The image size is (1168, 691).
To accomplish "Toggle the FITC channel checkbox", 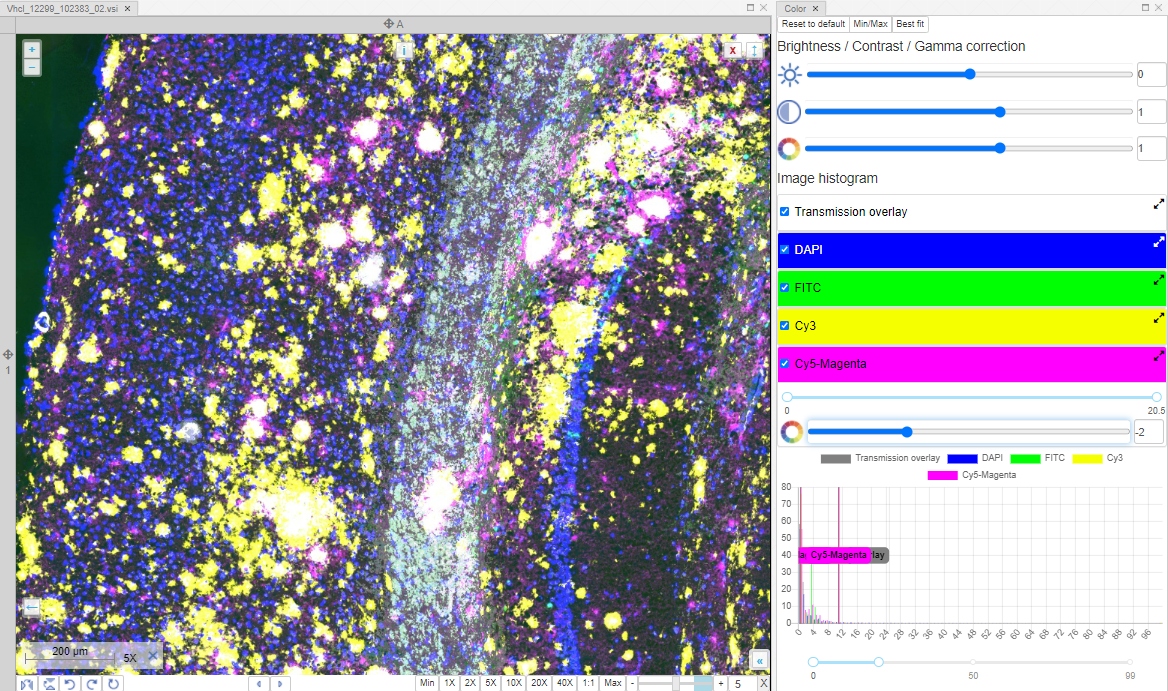I will (785, 288).
